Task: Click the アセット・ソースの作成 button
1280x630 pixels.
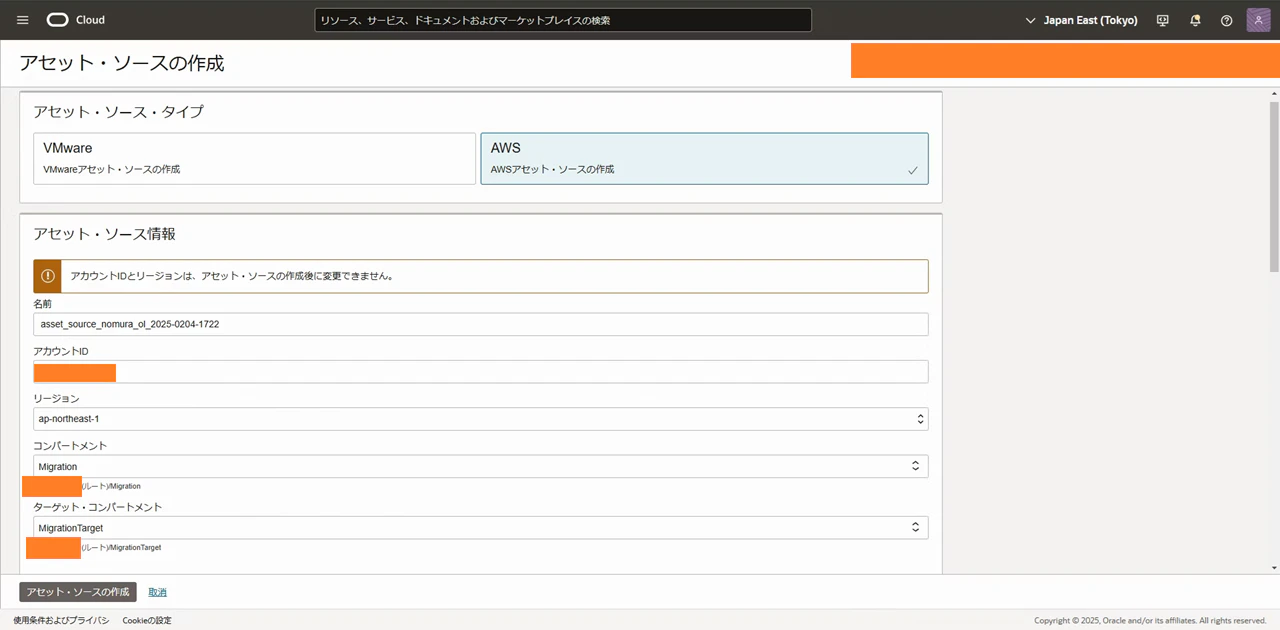Action: tap(78, 592)
